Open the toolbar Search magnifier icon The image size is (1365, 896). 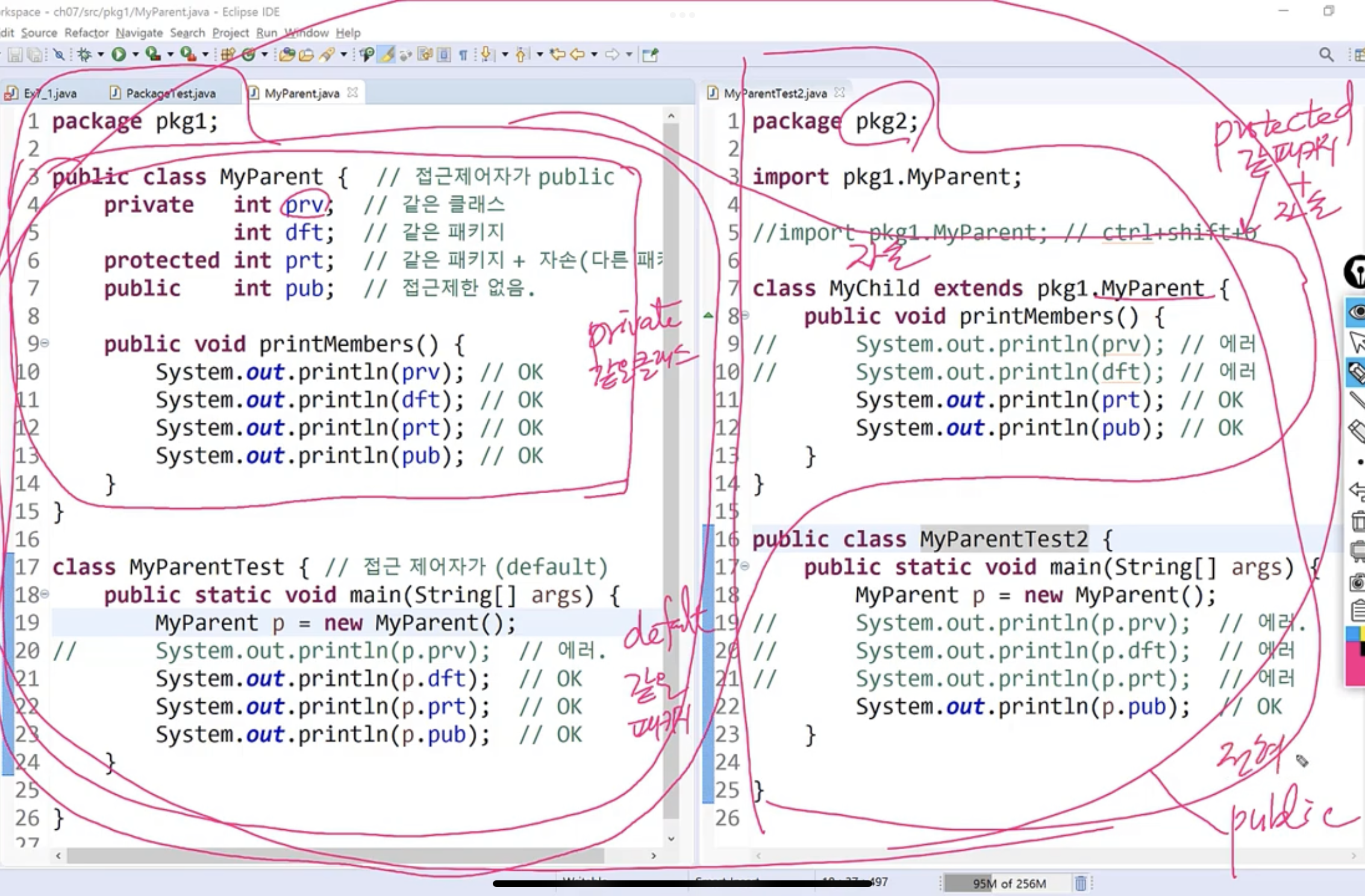coord(1326,55)
